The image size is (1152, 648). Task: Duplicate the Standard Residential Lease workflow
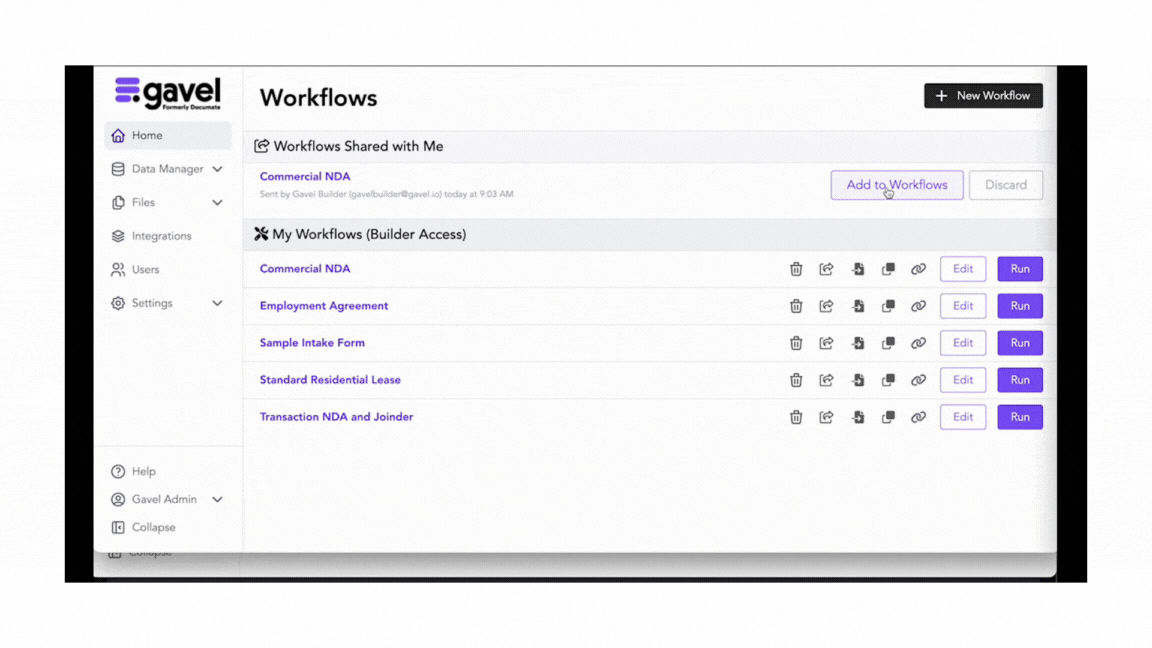point(888,380)
